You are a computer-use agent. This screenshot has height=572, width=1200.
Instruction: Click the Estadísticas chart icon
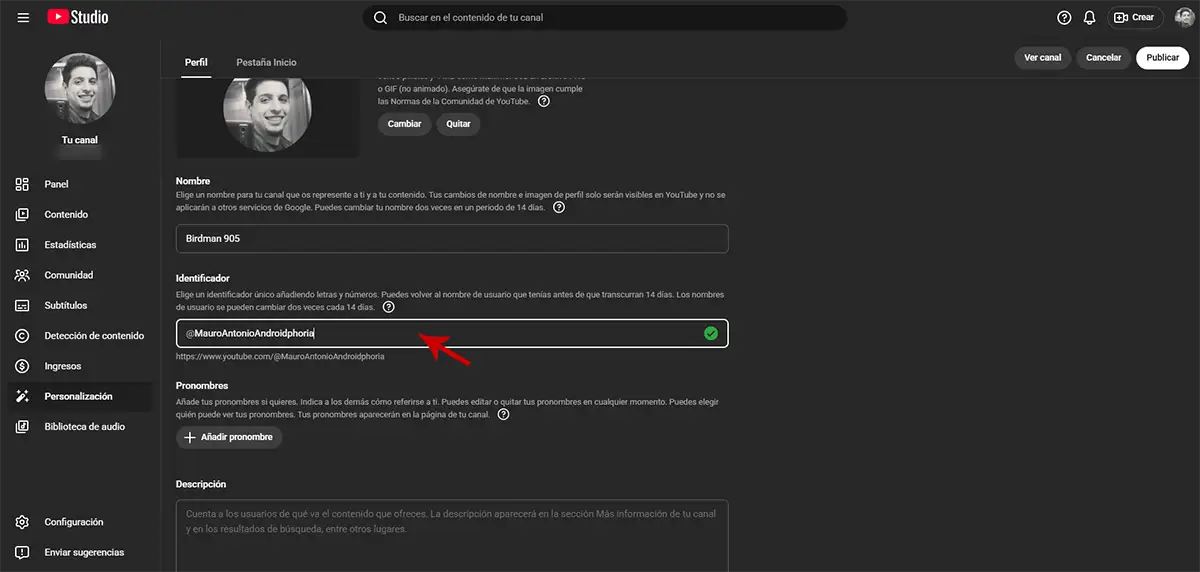[x=22, y=244]
